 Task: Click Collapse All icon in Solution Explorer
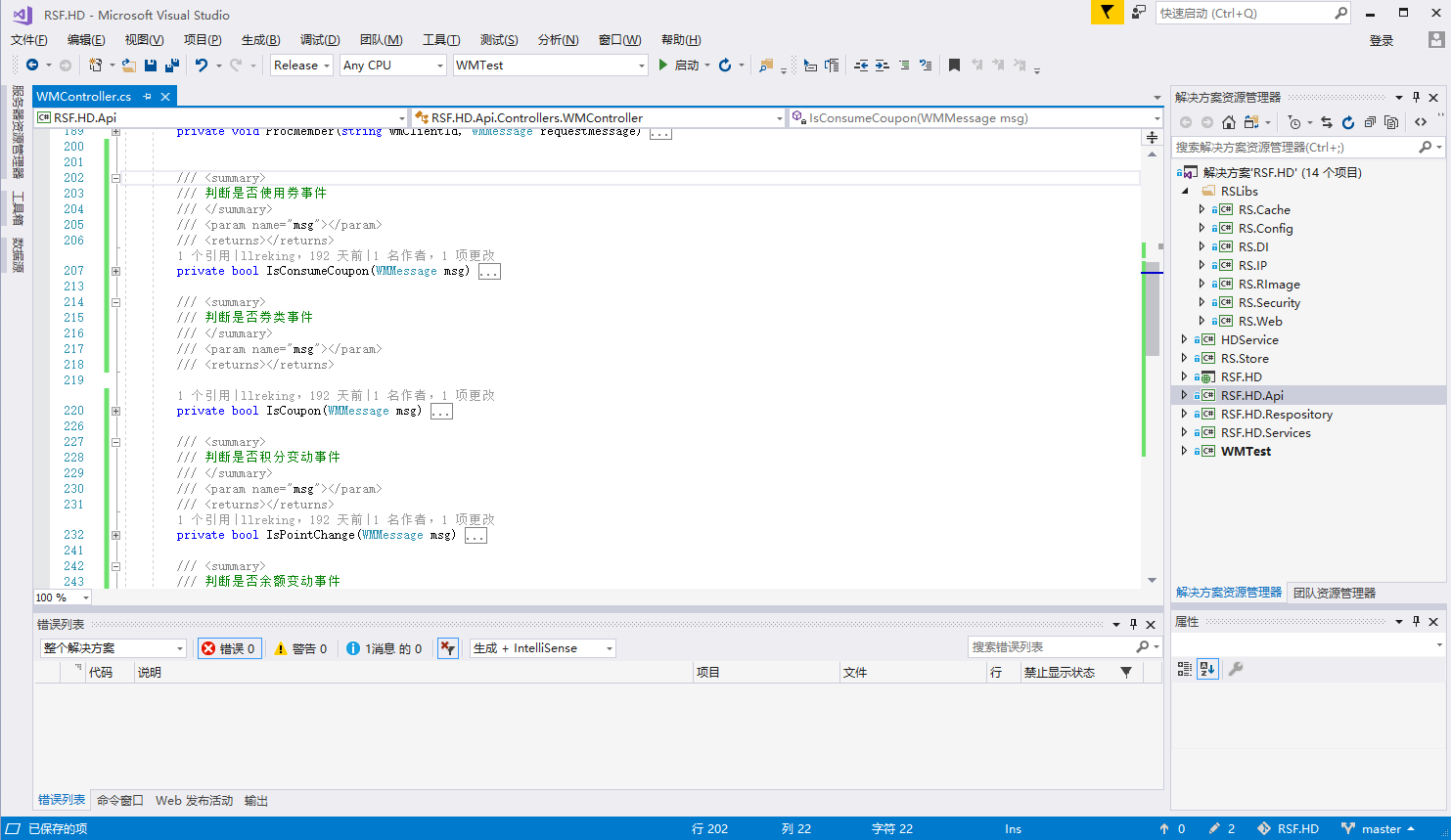[1370, 122]
